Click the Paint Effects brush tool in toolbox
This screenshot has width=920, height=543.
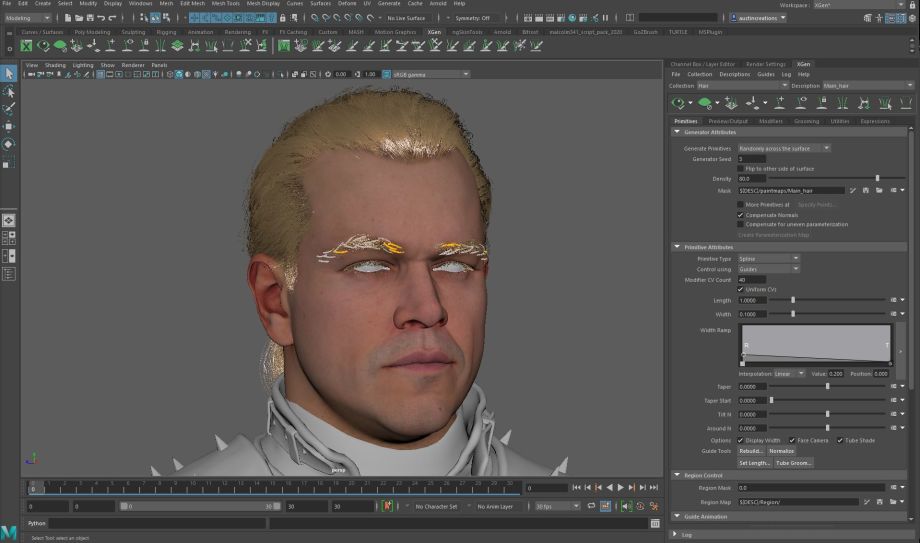pyautogui.click(x=9, y=108)
